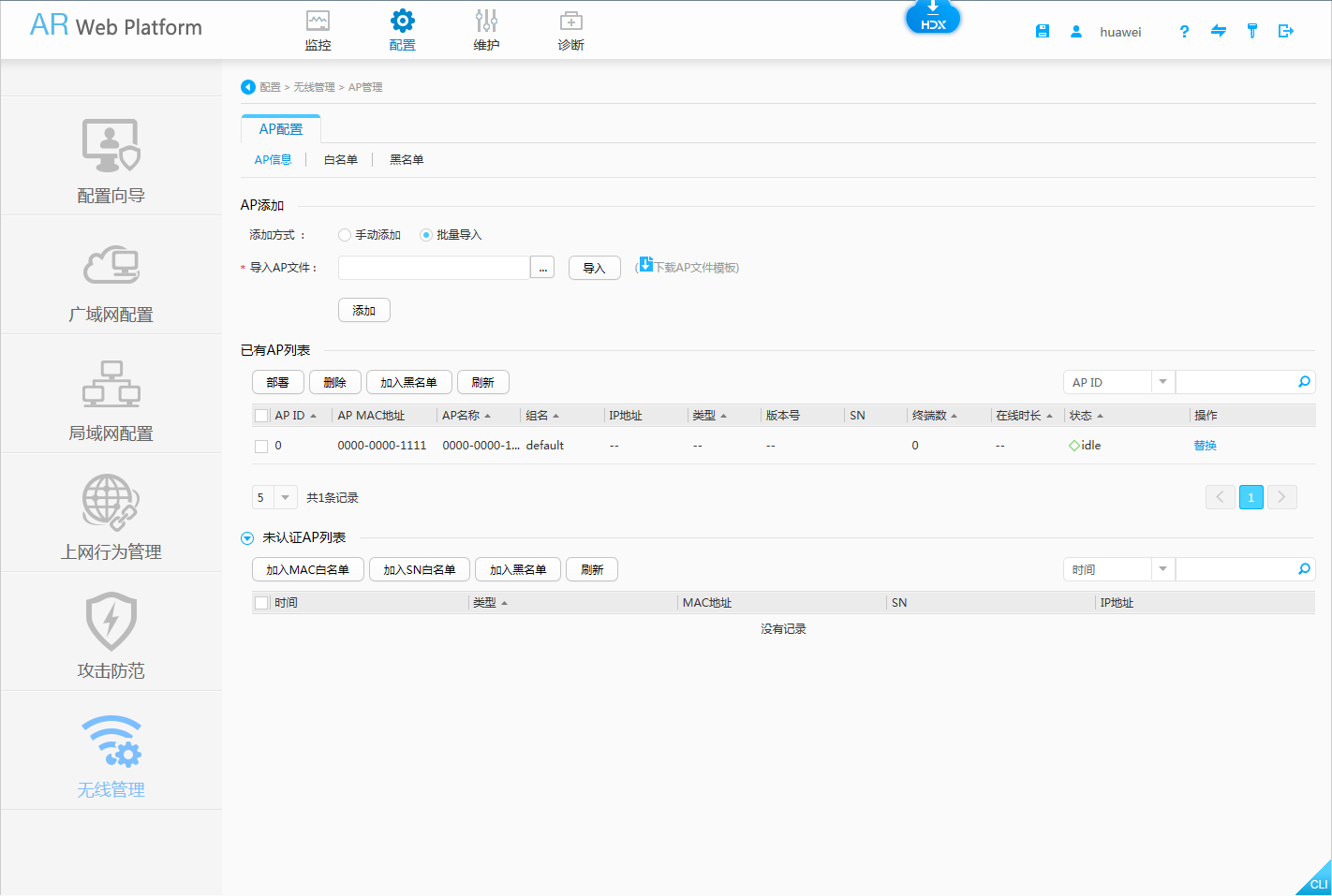This screenshot has width=1332, height=896.
Task: Open the 监控 (Monitor) section
Action: tap(318, 28)
